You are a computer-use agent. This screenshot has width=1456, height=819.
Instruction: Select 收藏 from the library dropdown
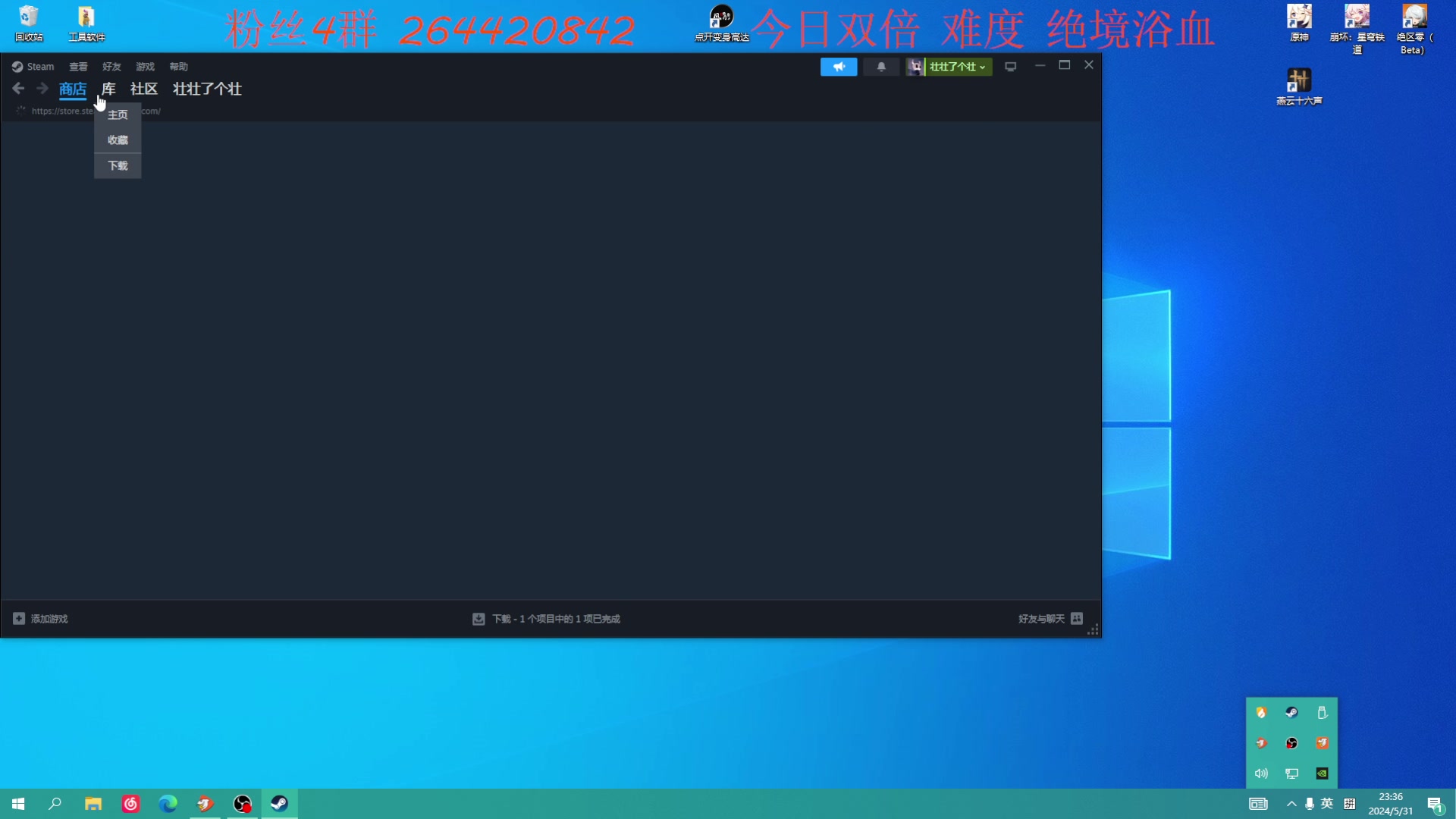tap(118, 140)
